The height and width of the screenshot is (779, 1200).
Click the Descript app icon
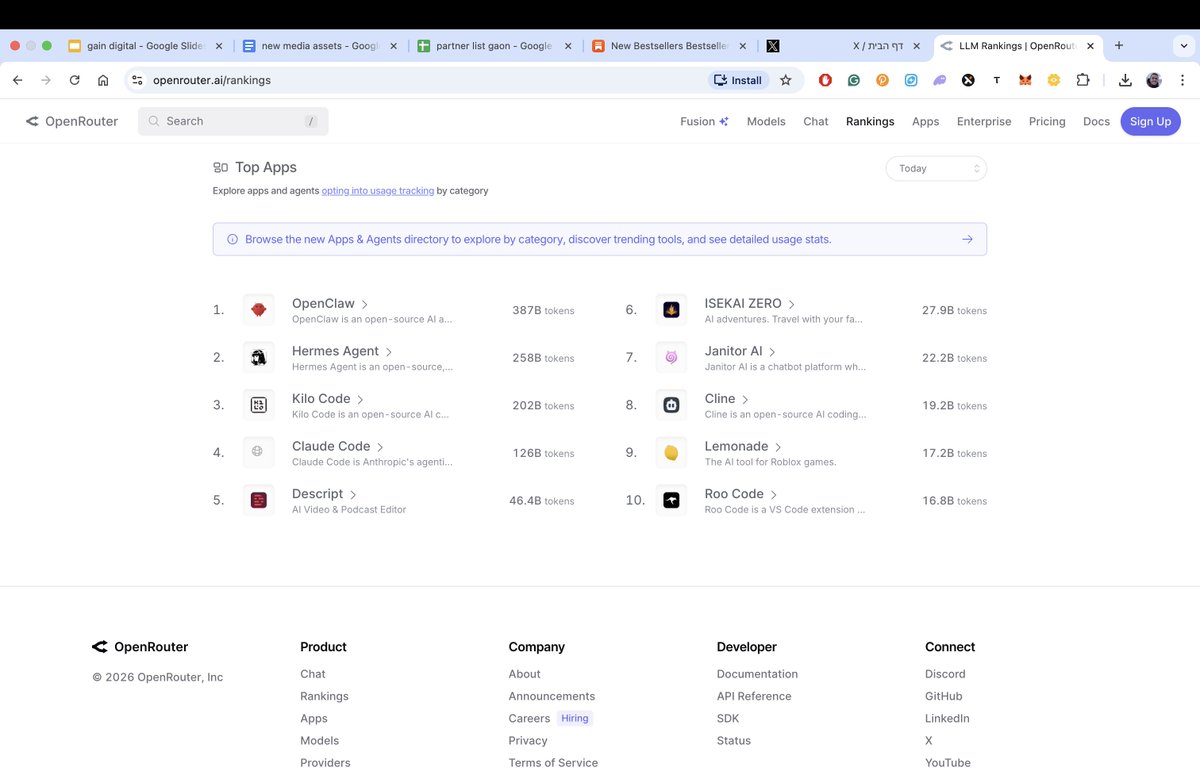click(258, 500)
